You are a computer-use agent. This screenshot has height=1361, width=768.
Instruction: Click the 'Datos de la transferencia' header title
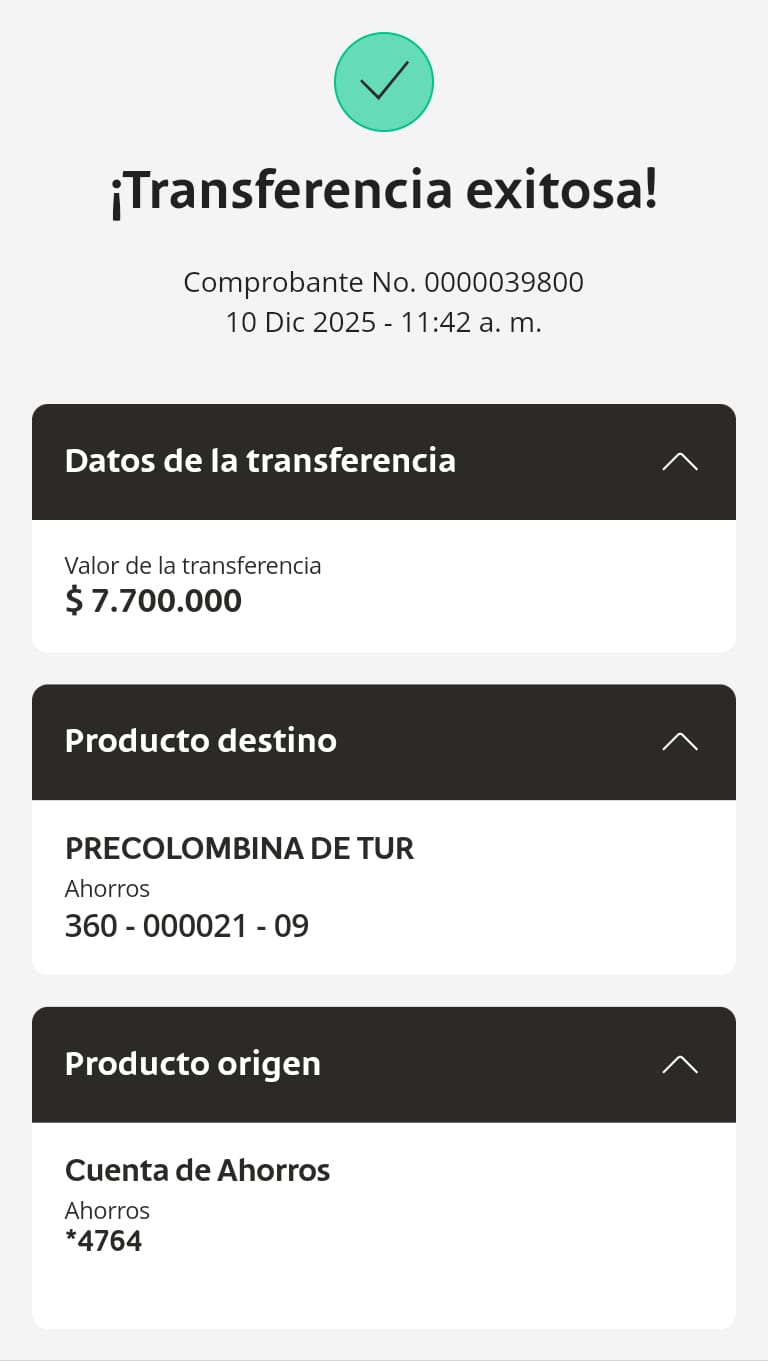260,461
